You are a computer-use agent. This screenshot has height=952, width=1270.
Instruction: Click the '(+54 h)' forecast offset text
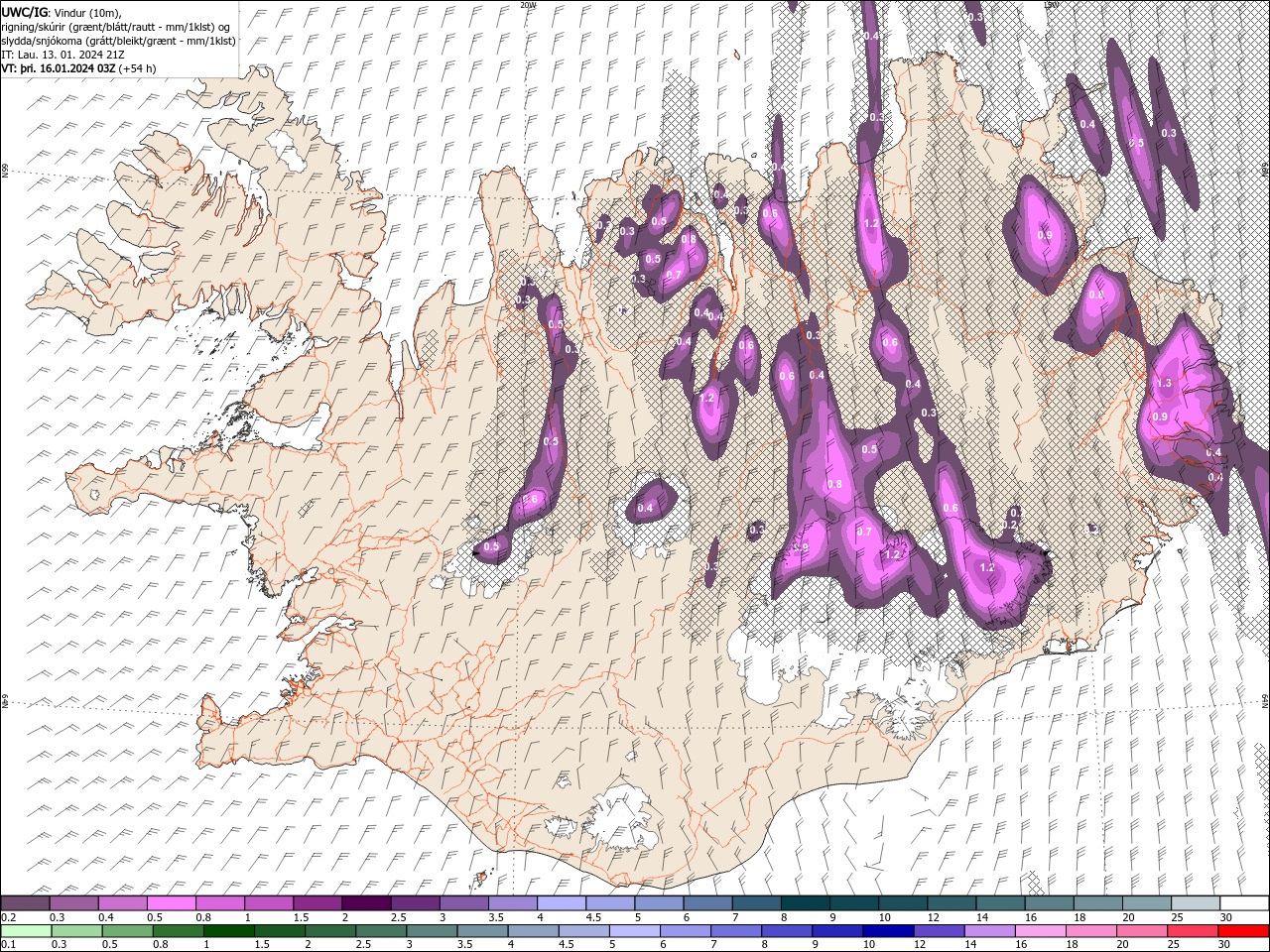[x=137, y=68]
